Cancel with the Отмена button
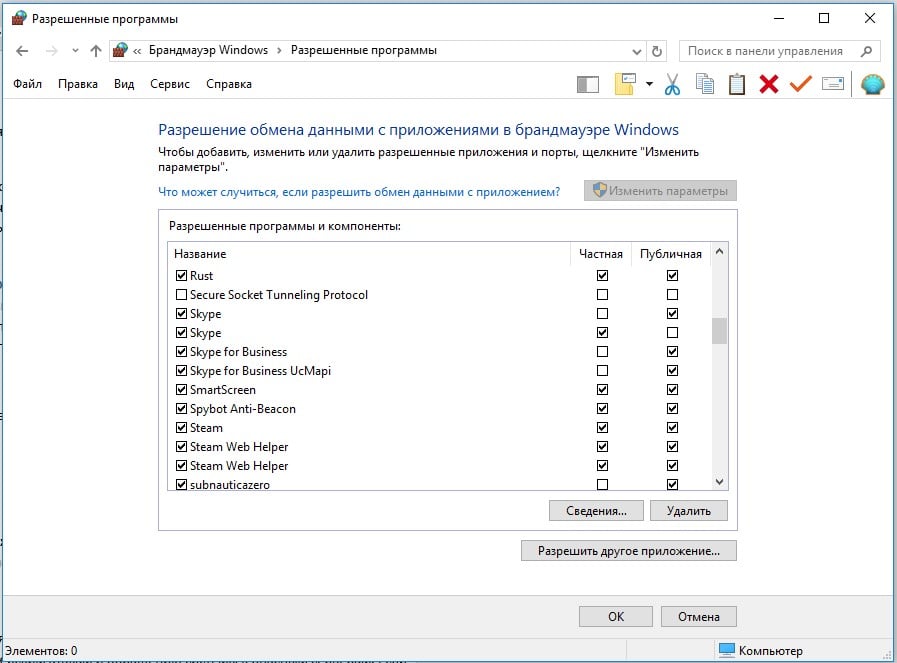 point(698,617)
